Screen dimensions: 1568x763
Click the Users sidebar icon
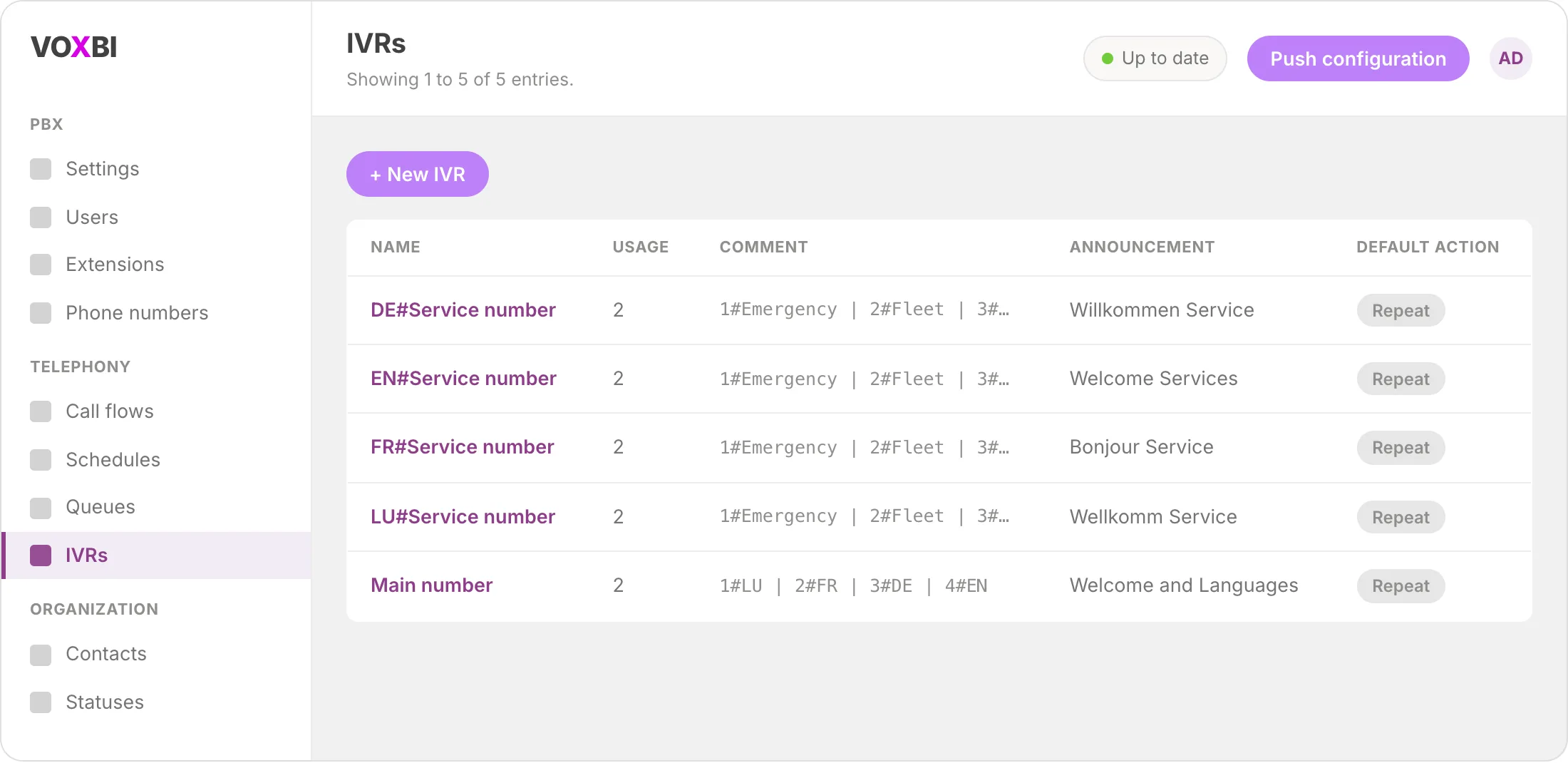[41, 217]
